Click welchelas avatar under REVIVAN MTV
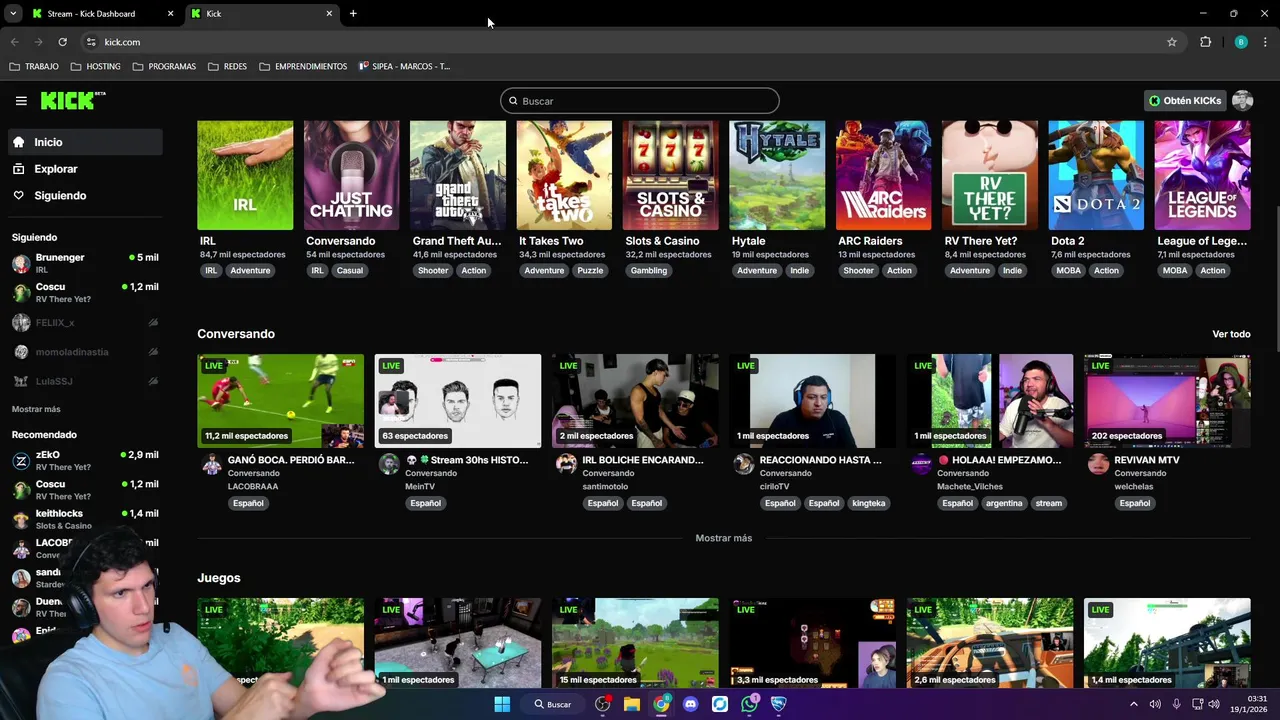This screenshot has width=1280, height=720. (x=1098, y=464)
